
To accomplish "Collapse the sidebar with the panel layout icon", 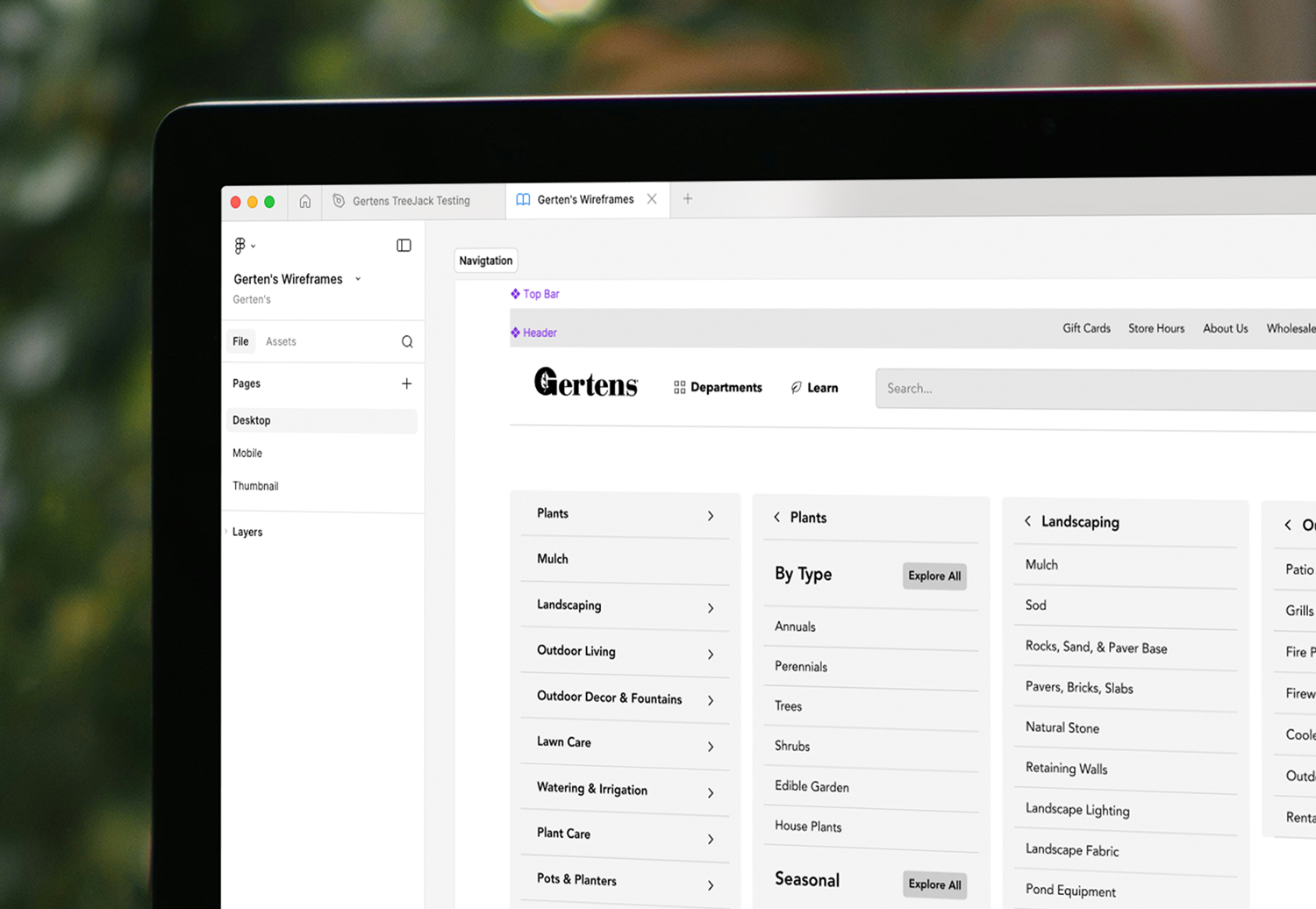I will coord(404,245).
